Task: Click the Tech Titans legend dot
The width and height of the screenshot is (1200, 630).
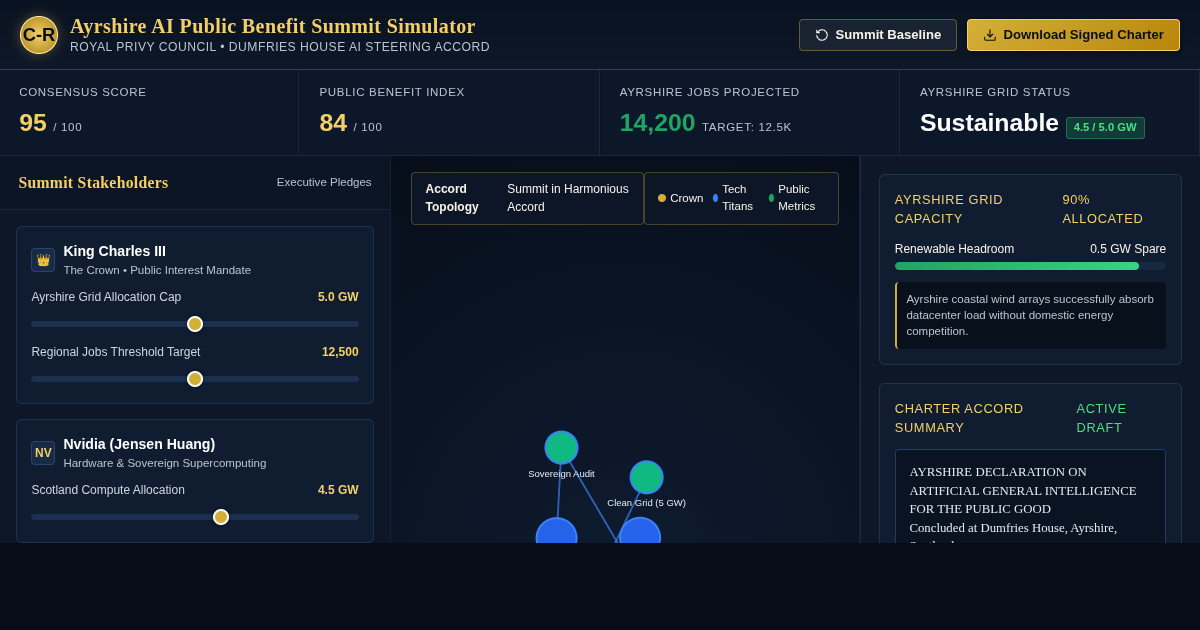Action: pyautogui.click(x=715, y=198)
